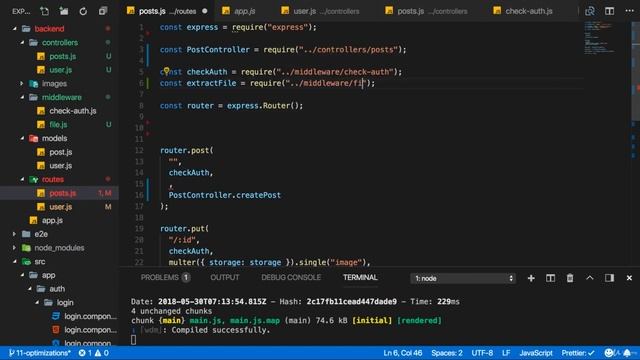The image size is (640, 360).
Task: Collapse the auth folder
Action: coord(30,289)
